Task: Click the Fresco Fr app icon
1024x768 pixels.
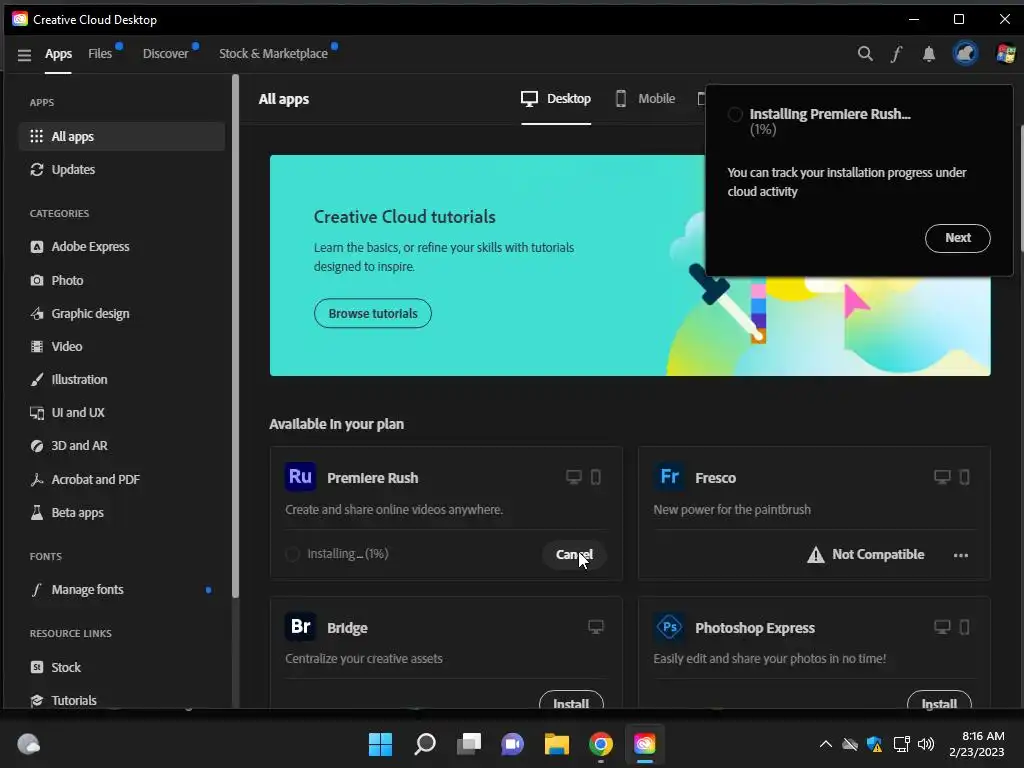Action: pyautogui.click(x=669, y=477)
